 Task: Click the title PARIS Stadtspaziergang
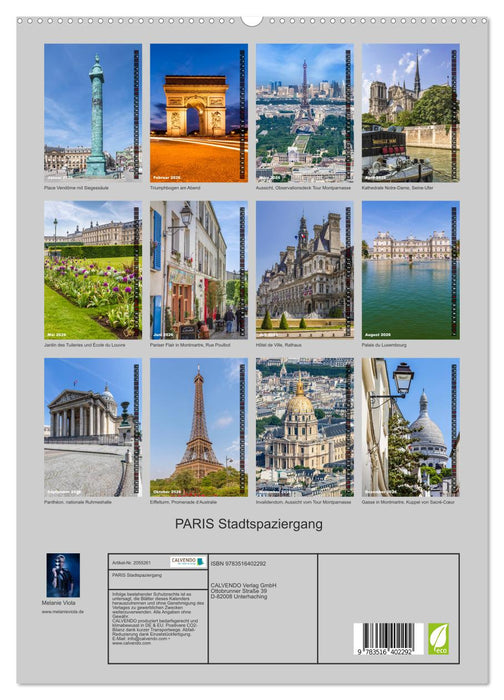(249, 524)
